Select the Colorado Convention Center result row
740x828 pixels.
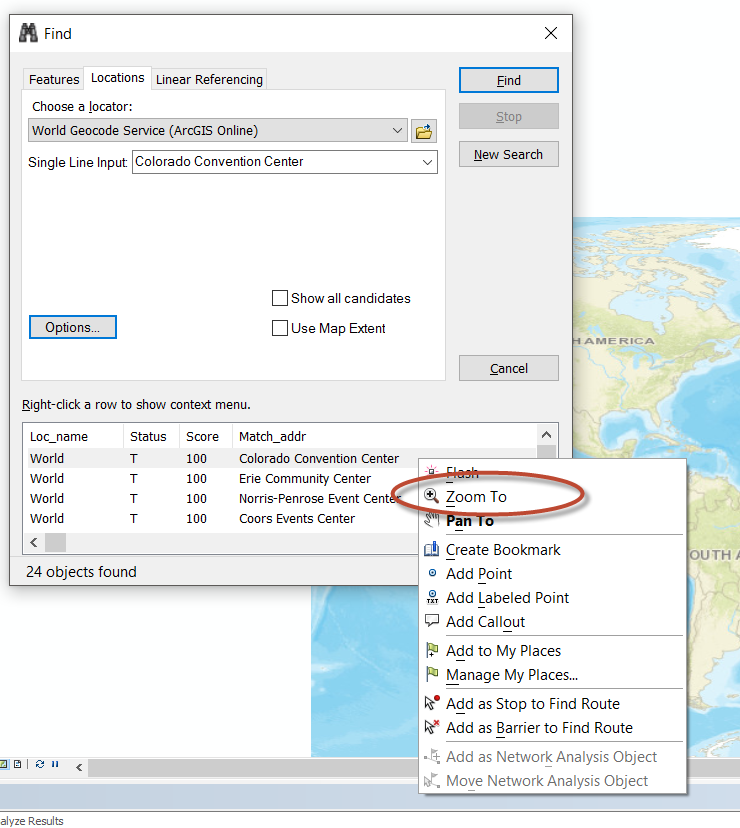(282, 458)
